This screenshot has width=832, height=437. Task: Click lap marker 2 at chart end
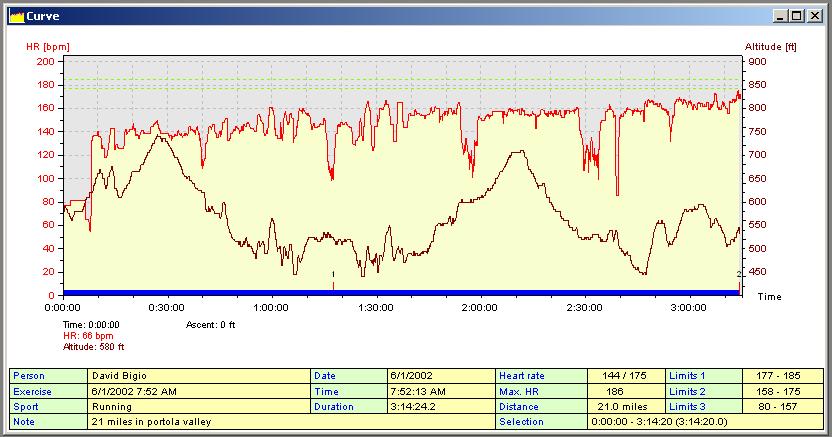pyautogui.click(x=739, y=275)
